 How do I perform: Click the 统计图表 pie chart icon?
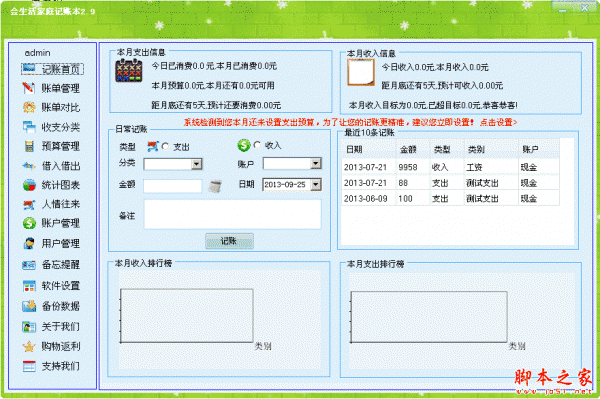click(29, 185)
